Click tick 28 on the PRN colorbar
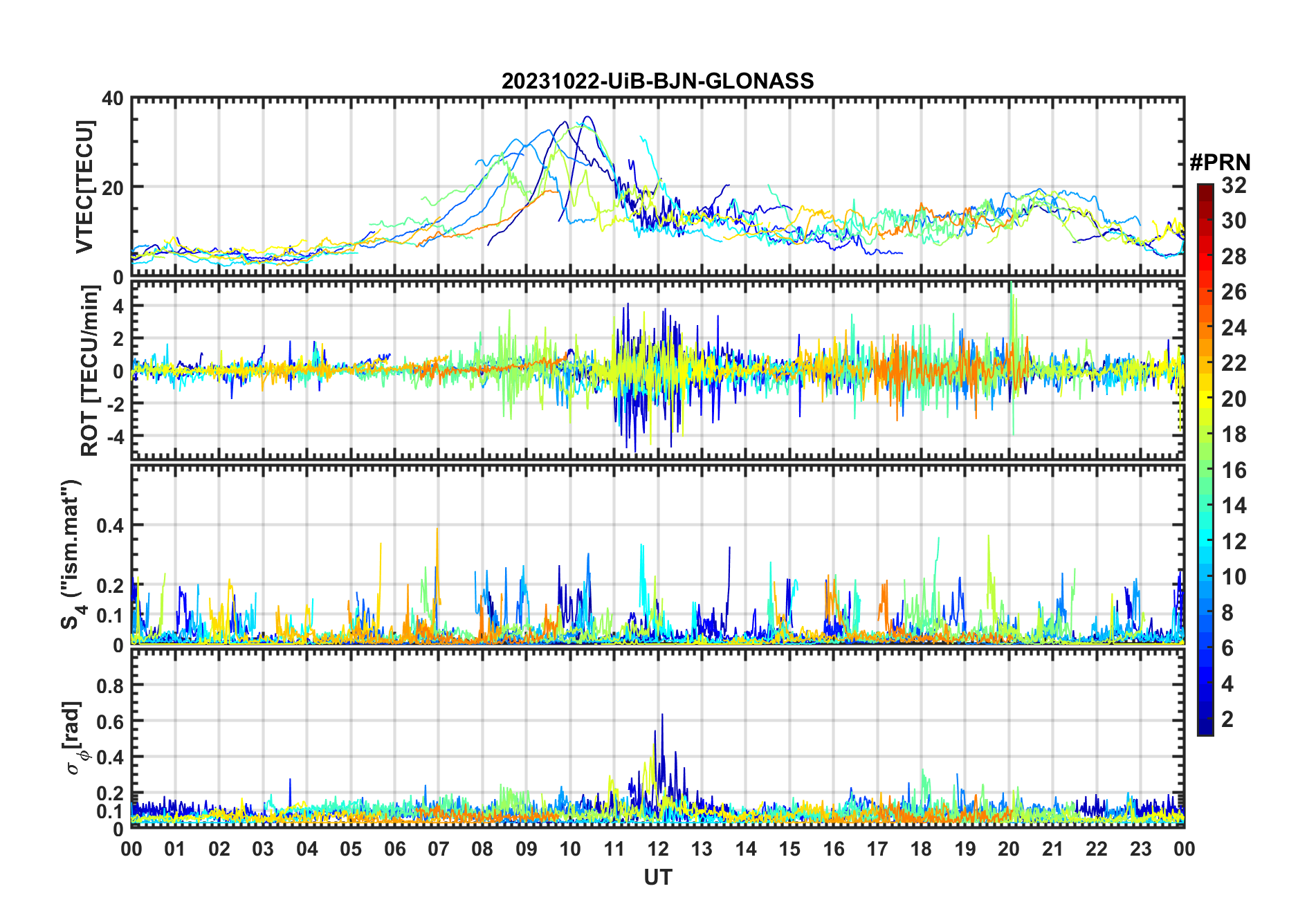This screenshot has width=1316, height=920. [x=1234, y=257]
